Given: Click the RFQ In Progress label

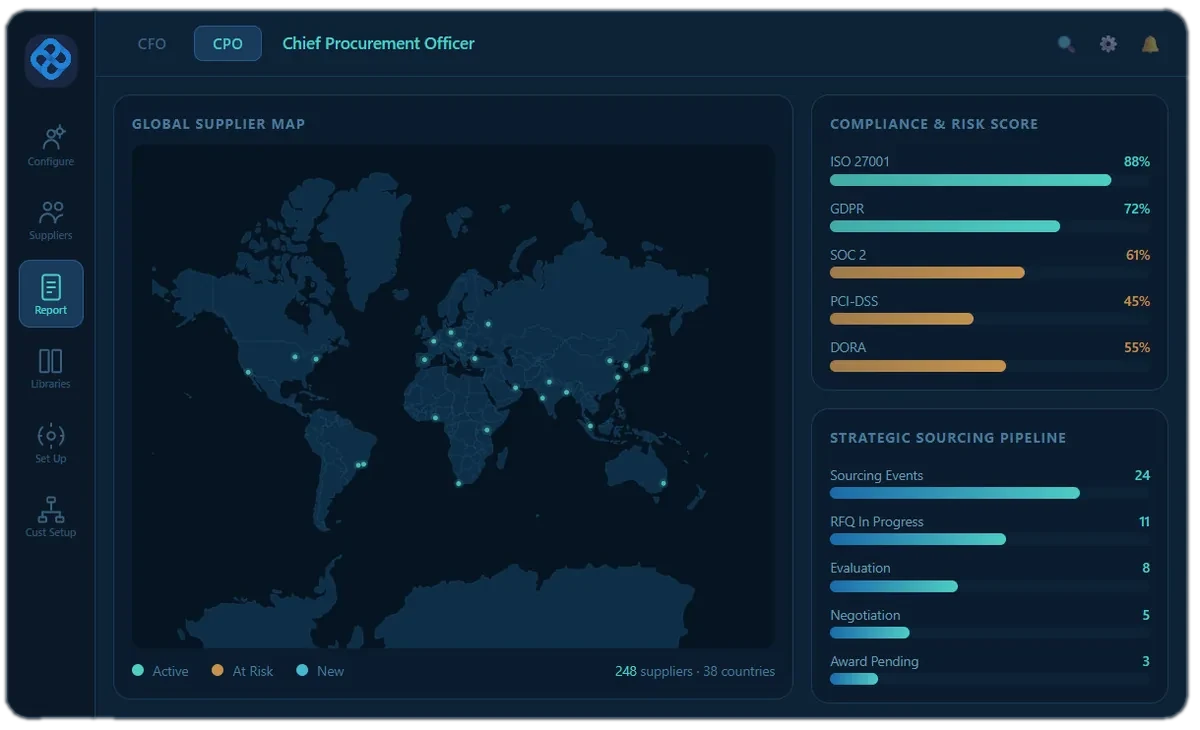Looking at the screenshot, I should (x=876, y=521).
